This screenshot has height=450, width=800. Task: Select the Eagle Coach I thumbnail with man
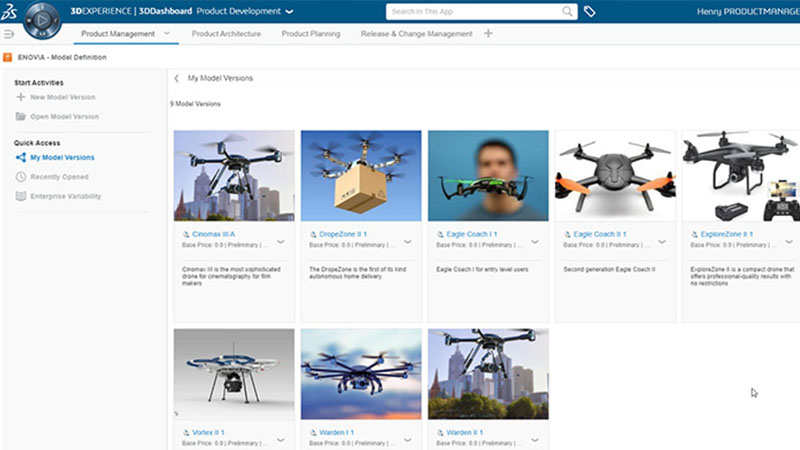tap(488, 176)
